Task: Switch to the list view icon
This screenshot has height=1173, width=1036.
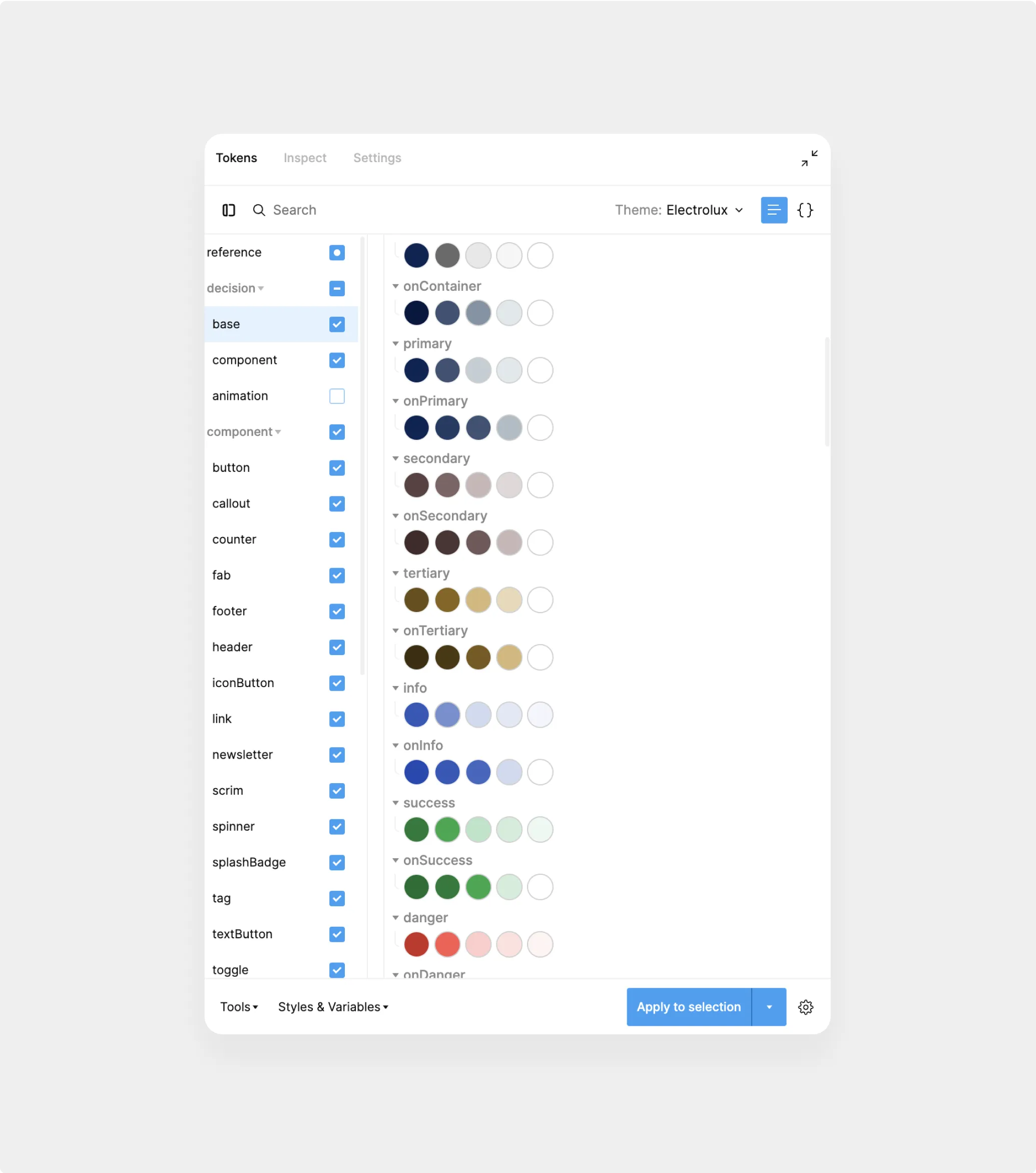Action: click(773, 210)
